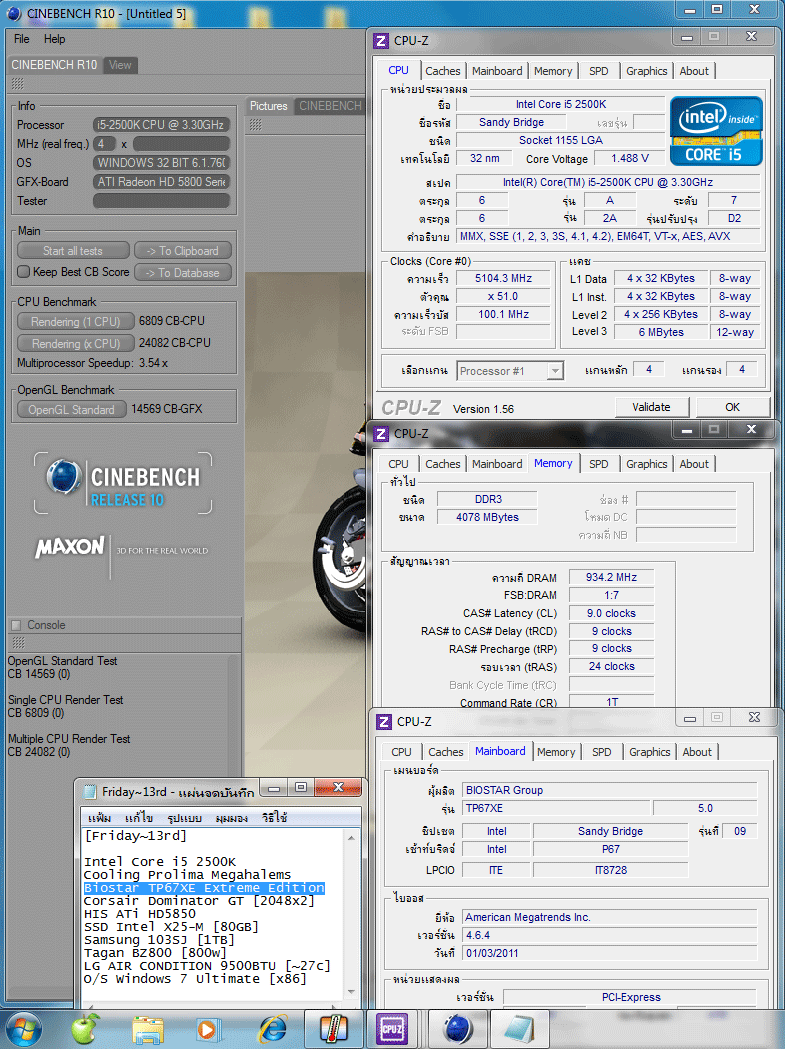Click the CPU-Z taskbar icon
The height and width of the screenshot is (1049, 785).
point(391,1030)
